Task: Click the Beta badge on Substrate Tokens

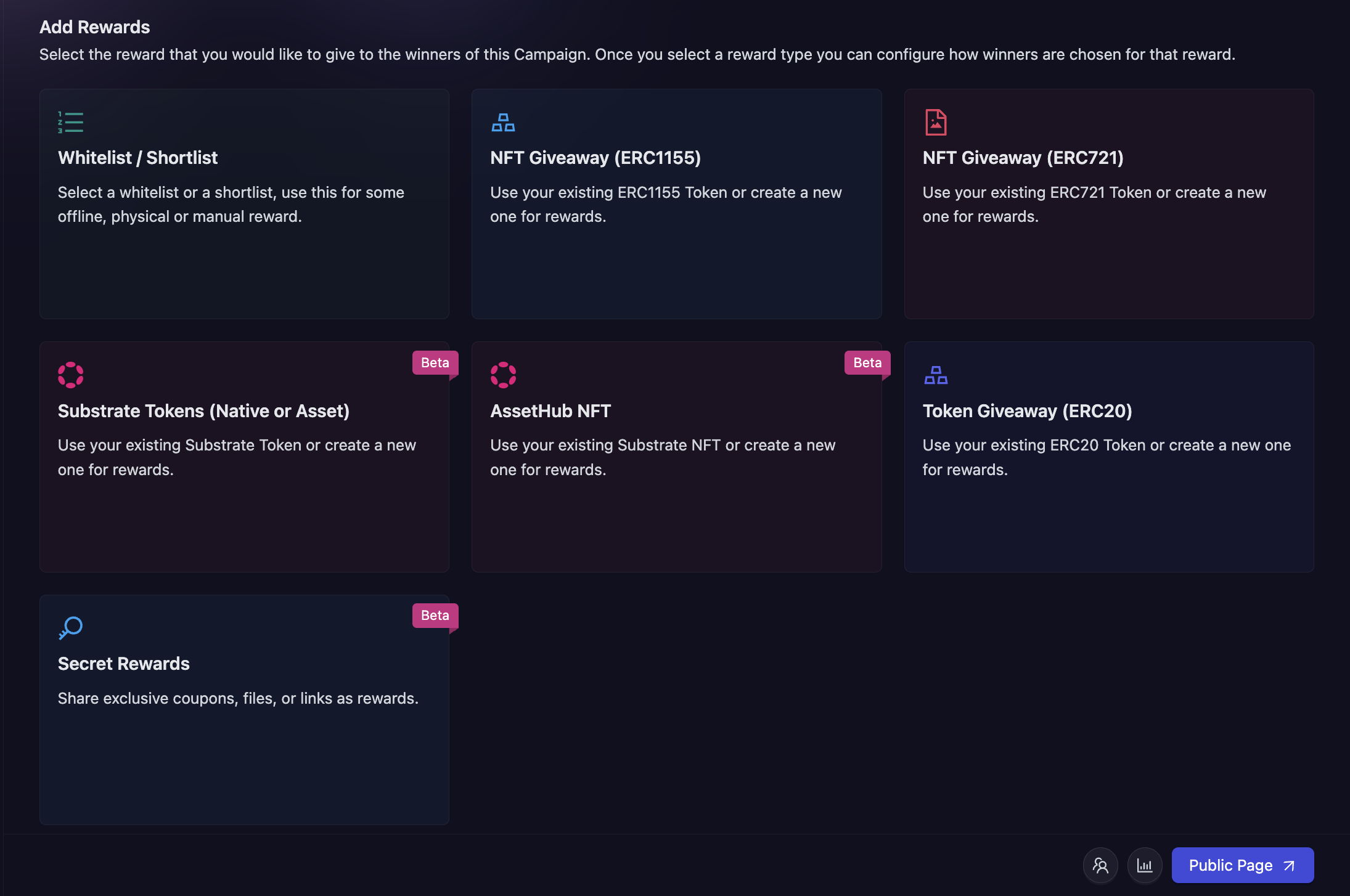Action: pyautogui.click(x=435, y=363)
